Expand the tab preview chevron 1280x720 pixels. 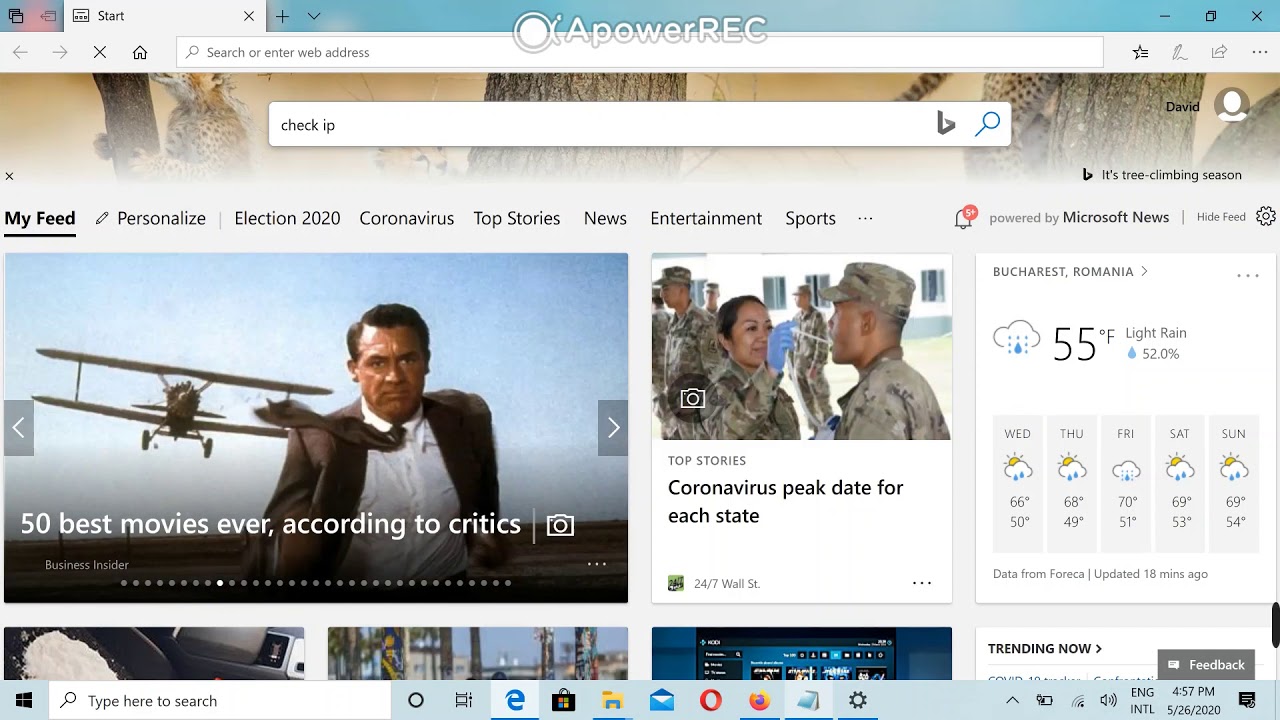[x=314, y=16]
